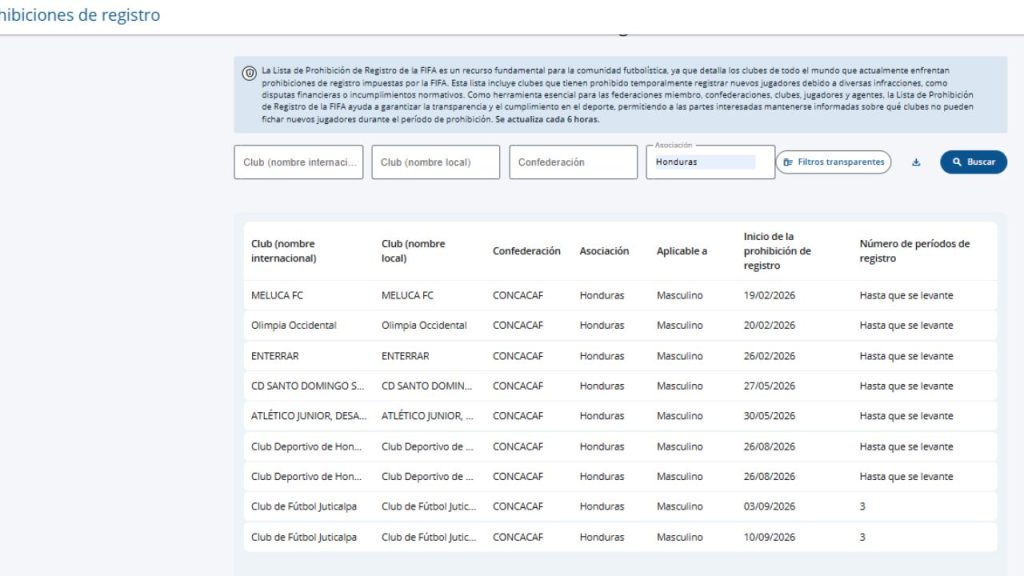This screenshot has width=1024, height=576.
Task: Open the Asociación field showing Honduras
Action: click(711, 162)
